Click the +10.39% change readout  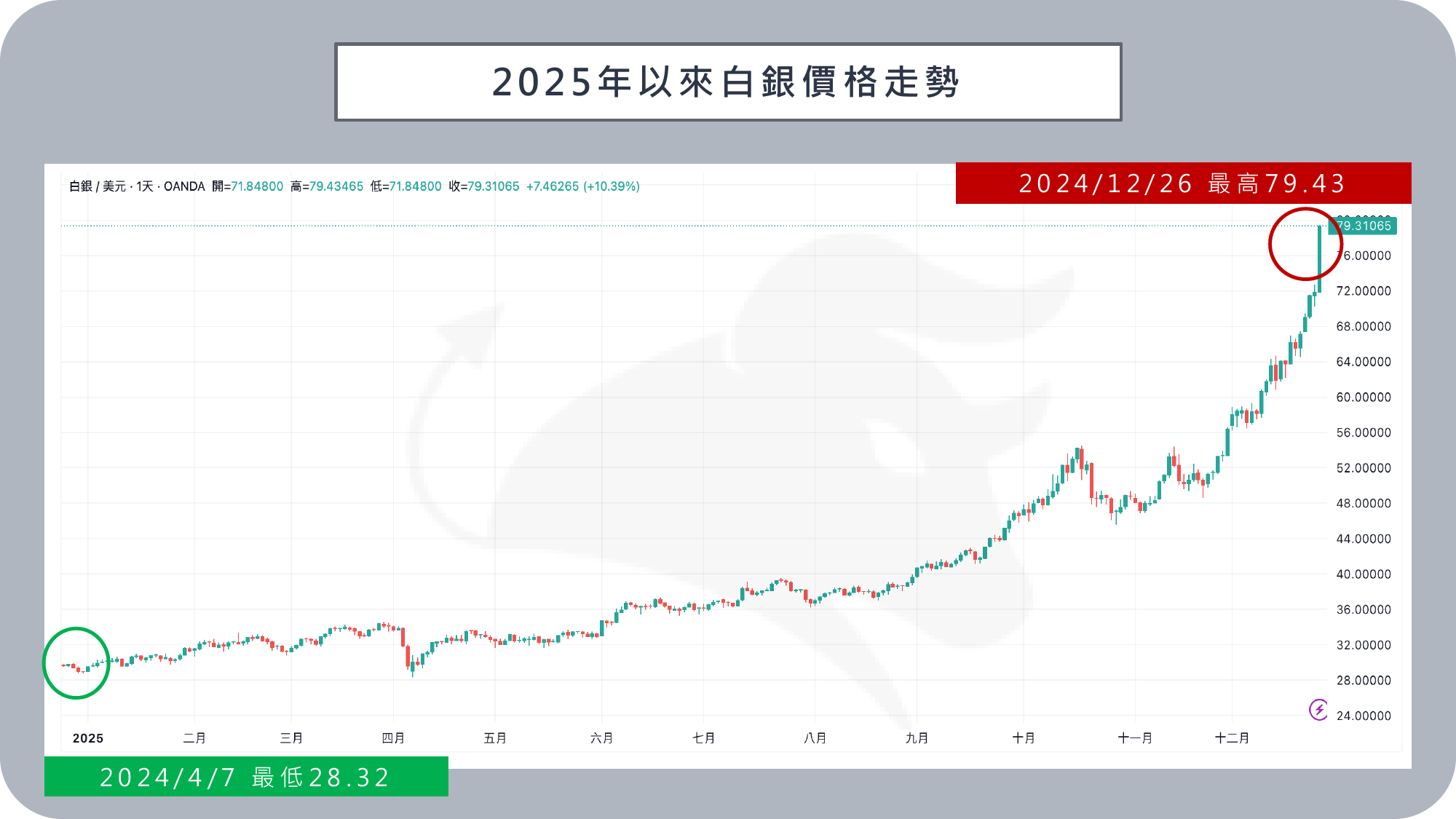[x=612, y=186]
